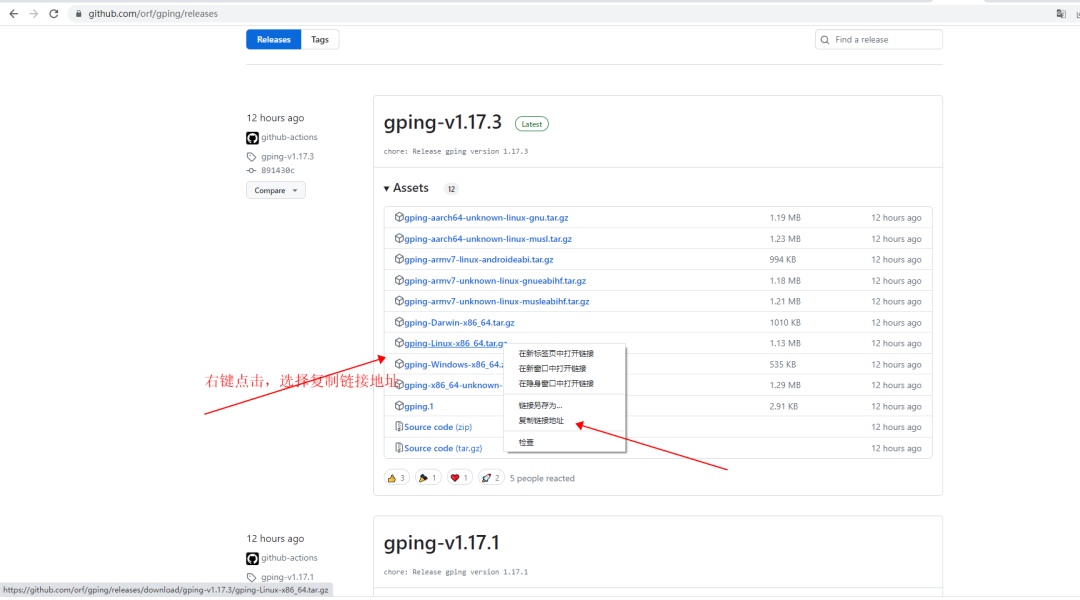
Task: Click package icon for Darwin-x86_64 asset
Action: coord(399,322)
